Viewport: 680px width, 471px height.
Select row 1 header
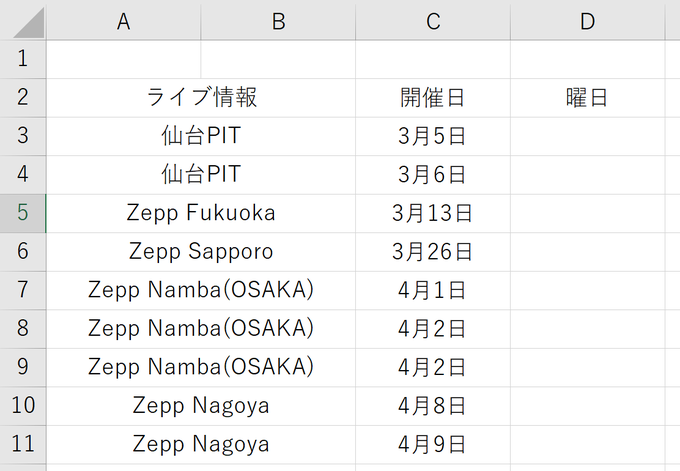pos(23,59)
